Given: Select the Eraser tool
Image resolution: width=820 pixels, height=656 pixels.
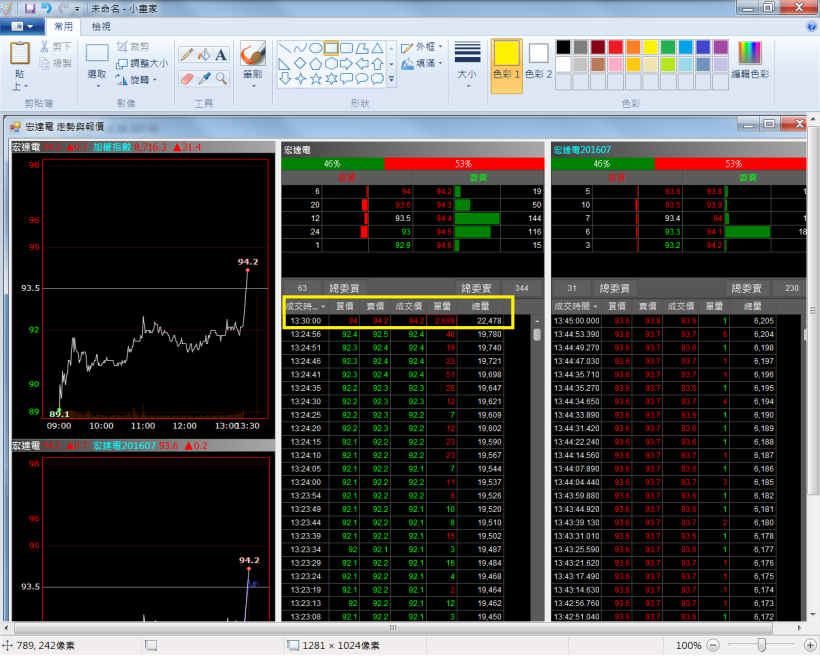Looking at the screenshot, I should click(x=186, y=78).
